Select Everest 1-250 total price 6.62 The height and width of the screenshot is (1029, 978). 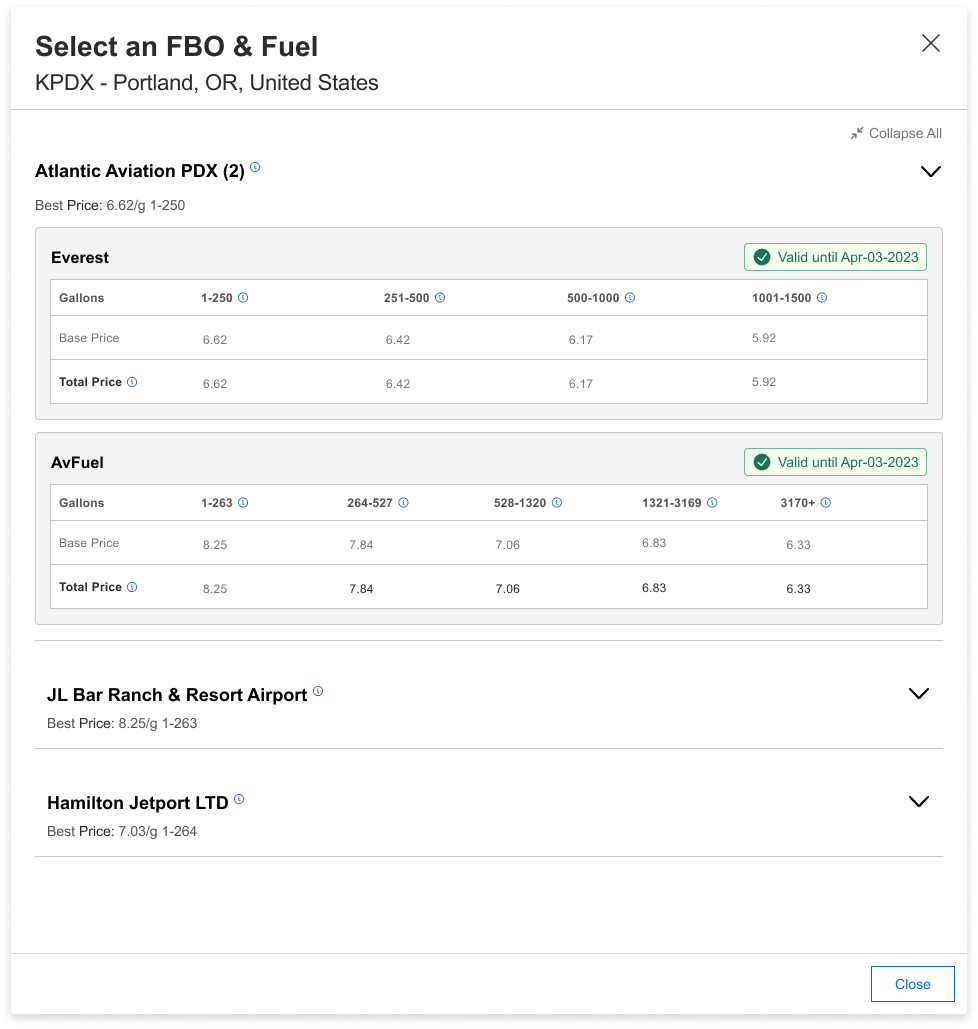point(215,384)
